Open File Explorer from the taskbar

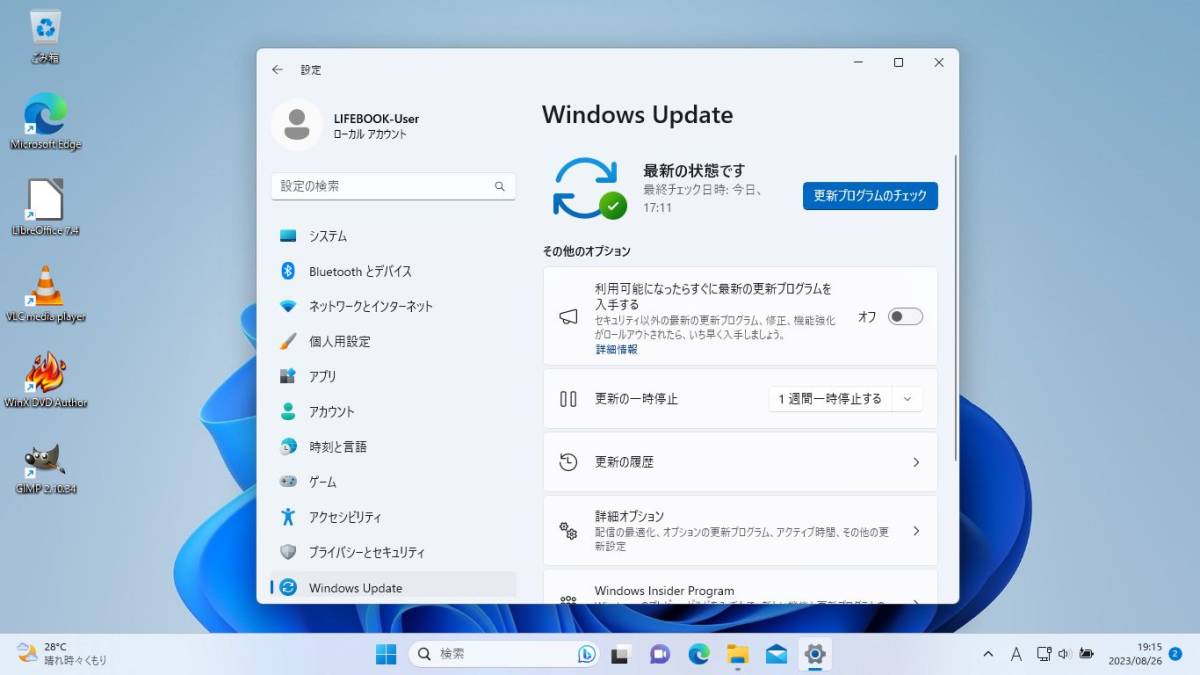737,654
